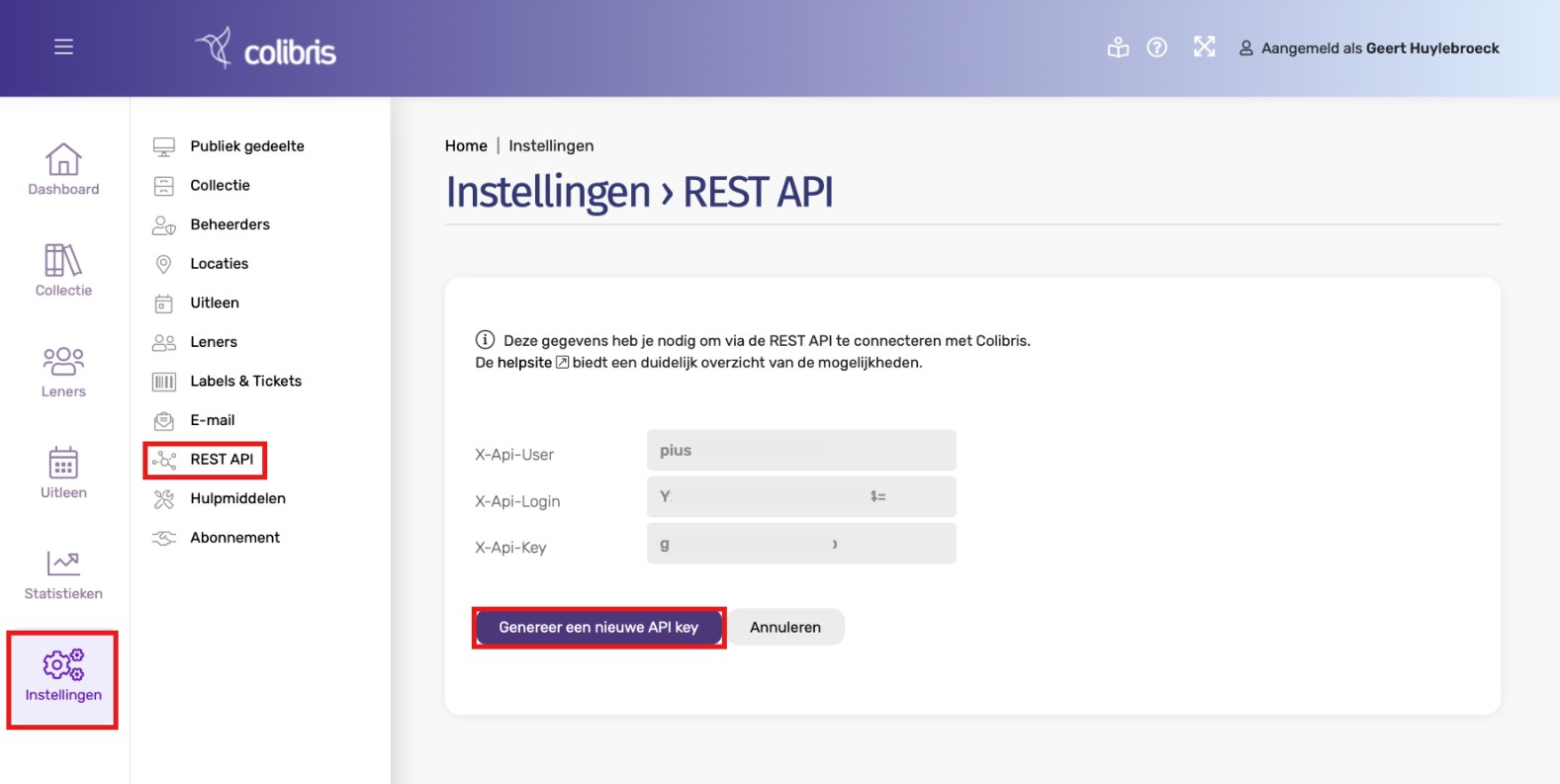Open the help question mark icon
The image size is (1560, 784).
pos(1156,47)
